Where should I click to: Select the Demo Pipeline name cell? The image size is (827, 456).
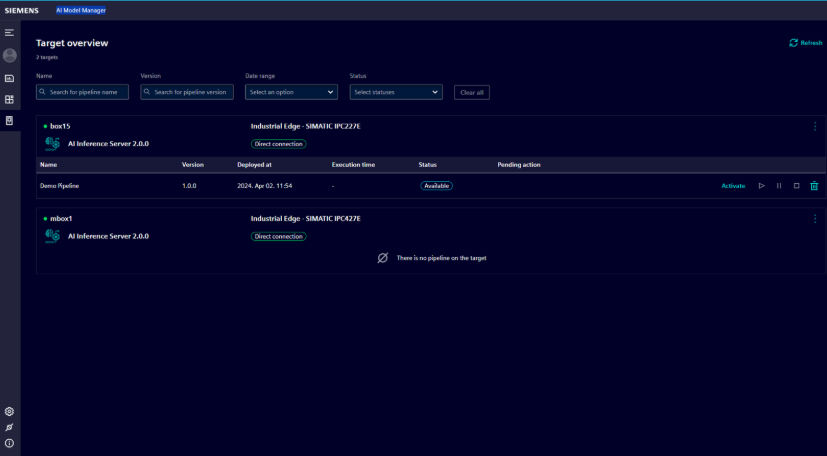[60, 186]
